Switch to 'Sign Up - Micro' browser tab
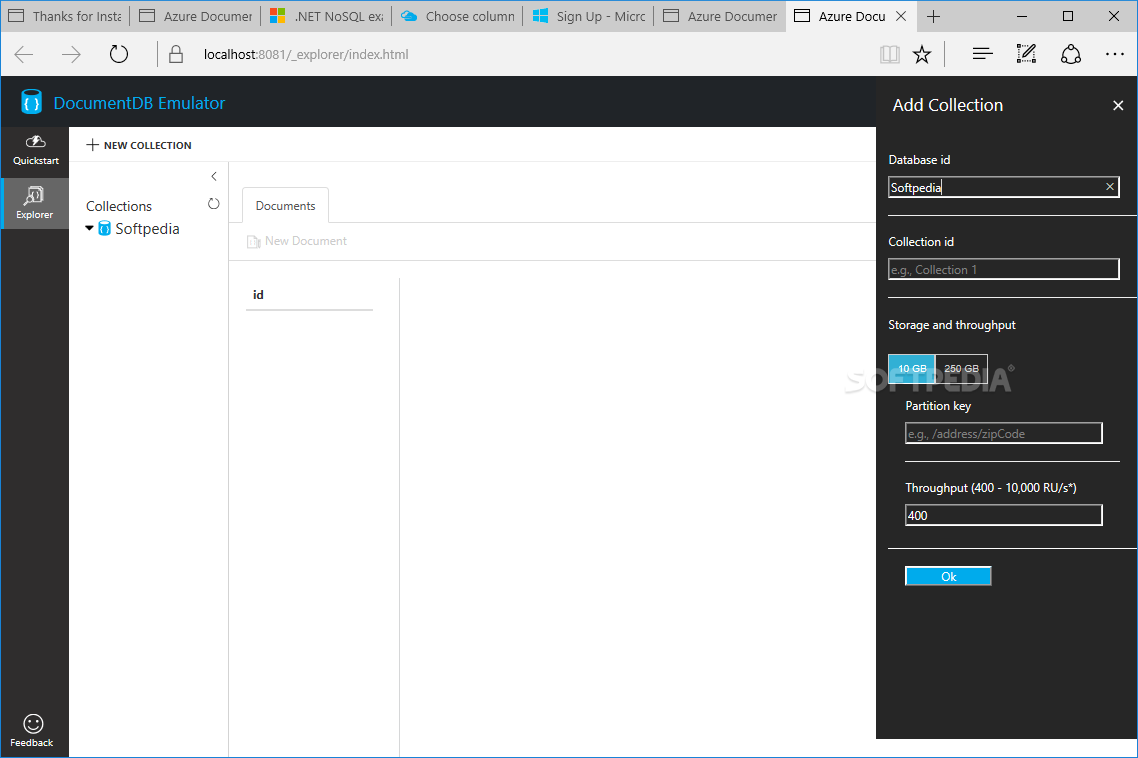The width and height of the screenshot is (1138, 758). coord(588,16)
